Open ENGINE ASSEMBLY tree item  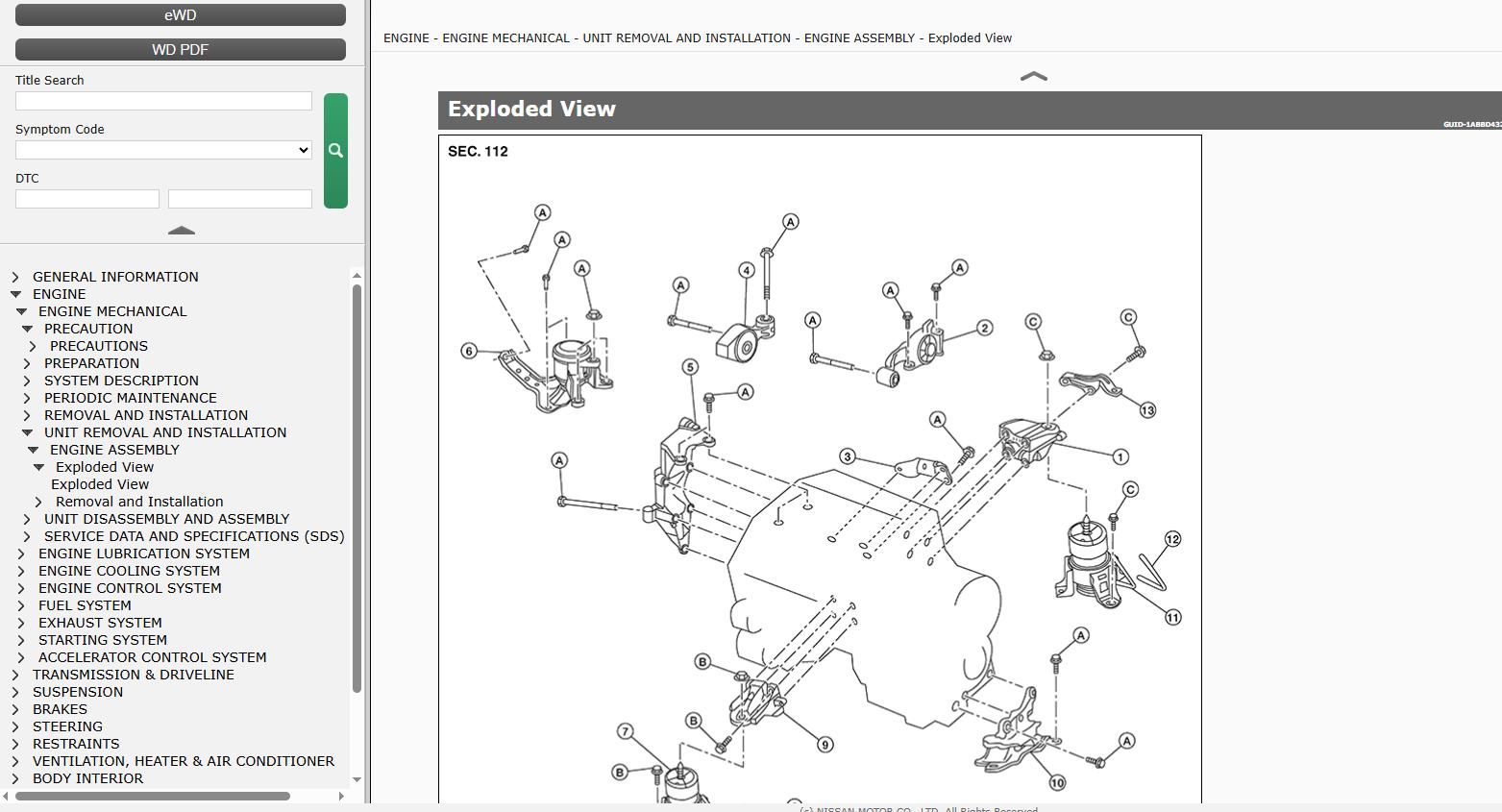114,450
